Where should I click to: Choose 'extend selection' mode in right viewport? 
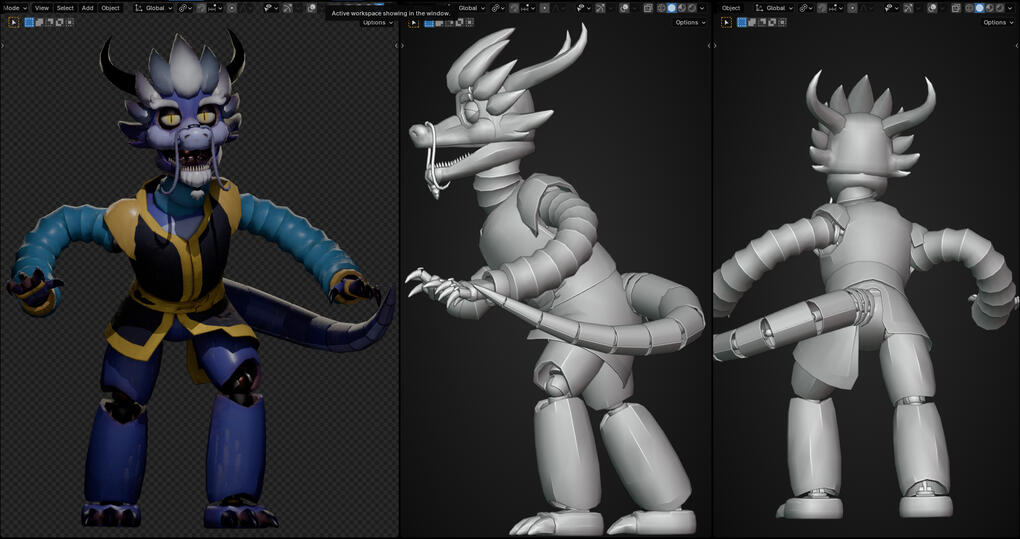click(x=752, y=22)
